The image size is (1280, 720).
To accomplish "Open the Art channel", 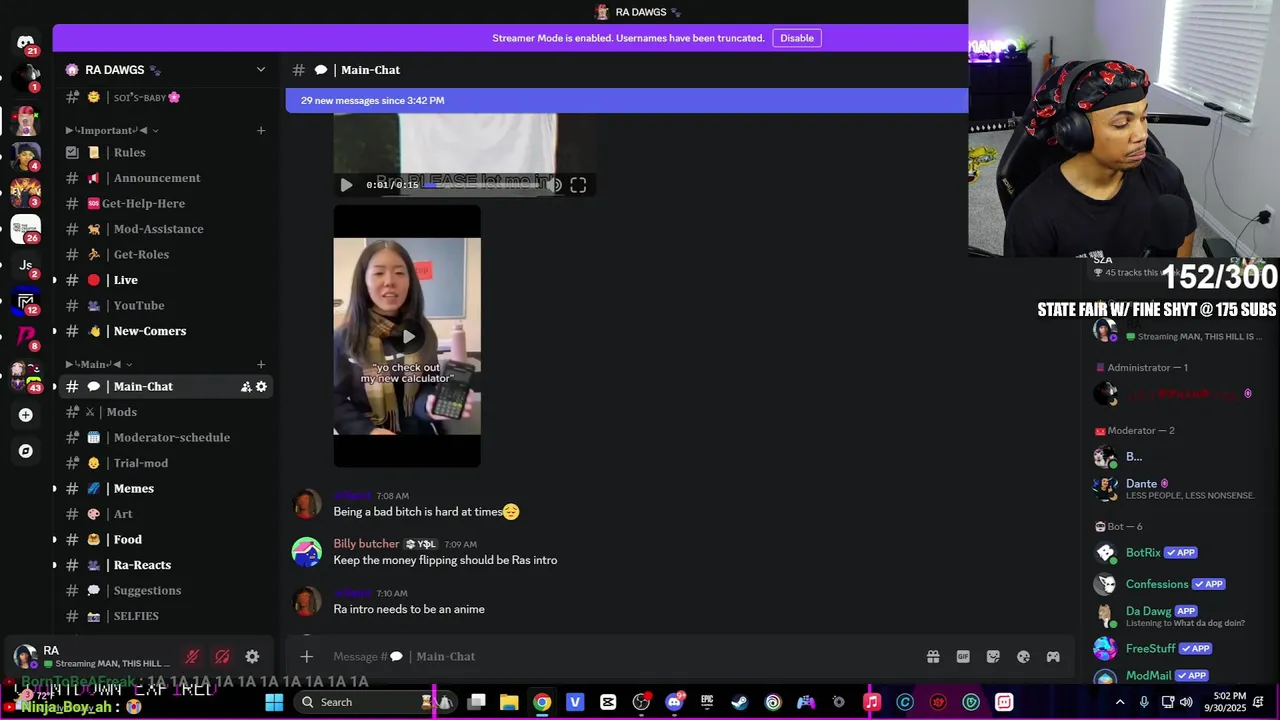I will click(166, 514).
